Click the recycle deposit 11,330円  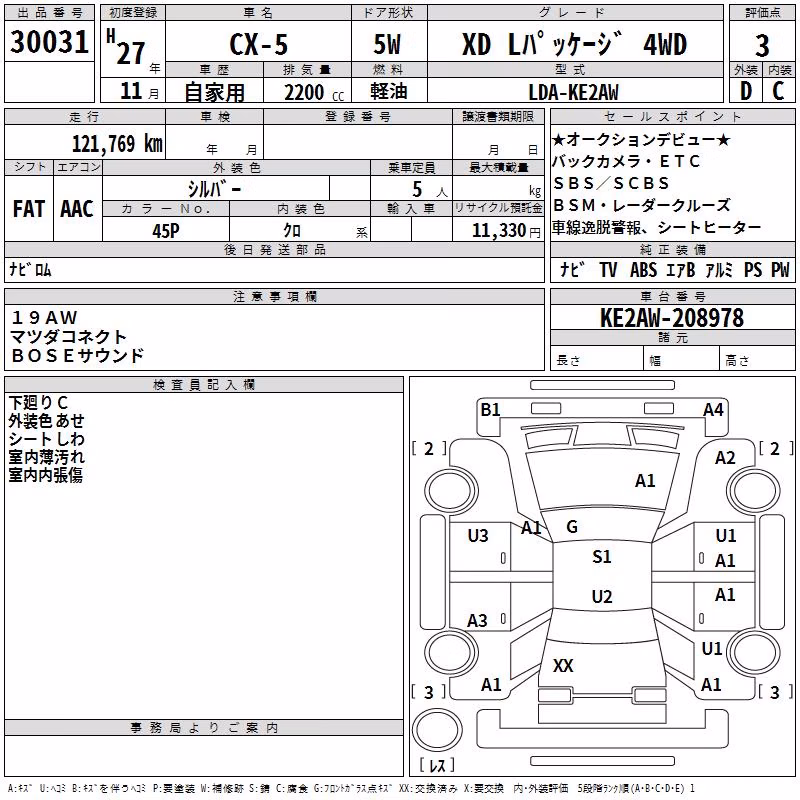click(x=506, y=231)
